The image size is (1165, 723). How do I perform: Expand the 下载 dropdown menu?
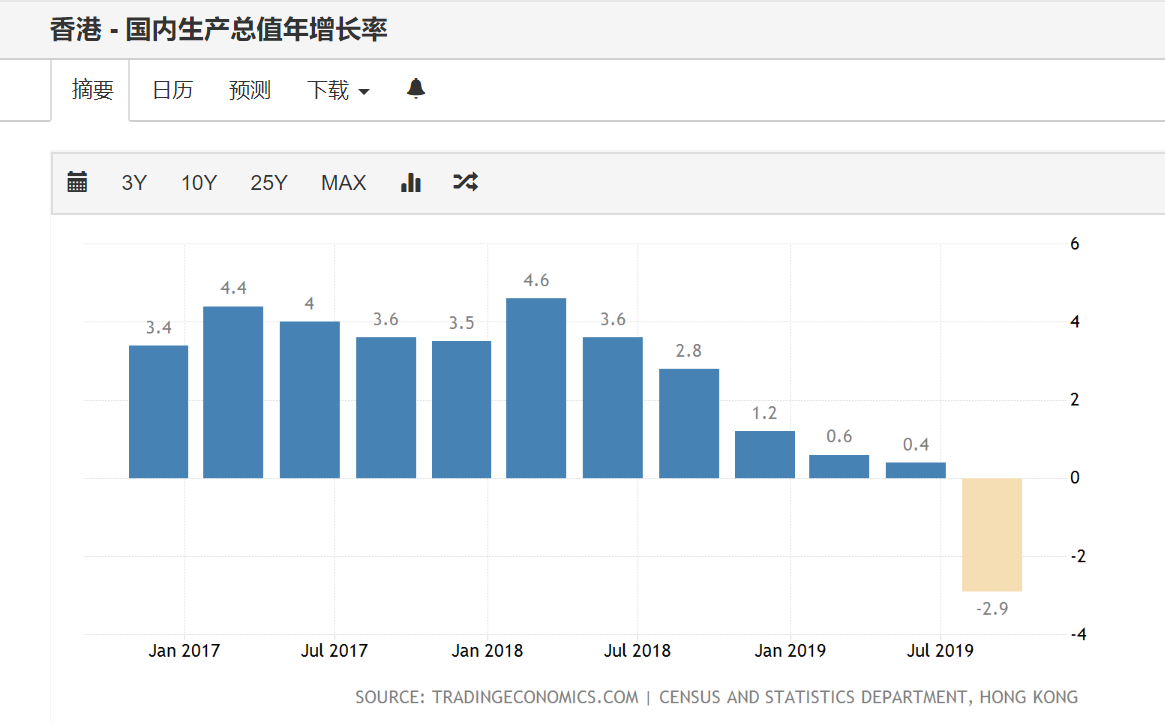coord(338,90)
